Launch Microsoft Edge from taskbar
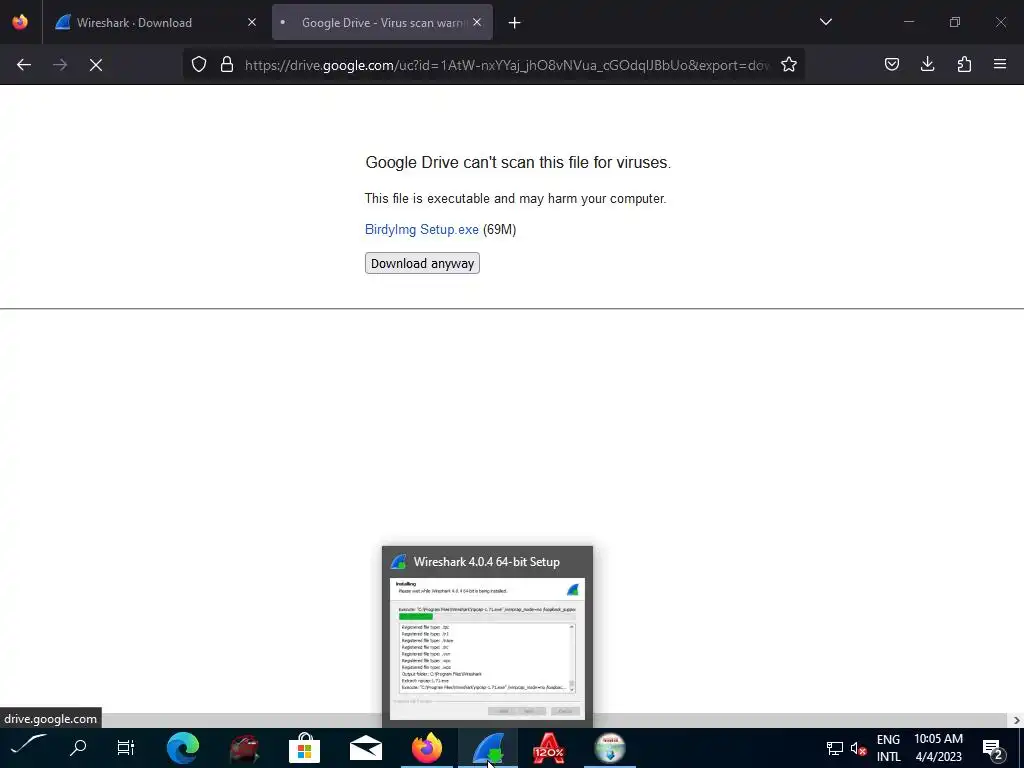Viewport: 1024px width, 768px height. click(x=182, y=748)
